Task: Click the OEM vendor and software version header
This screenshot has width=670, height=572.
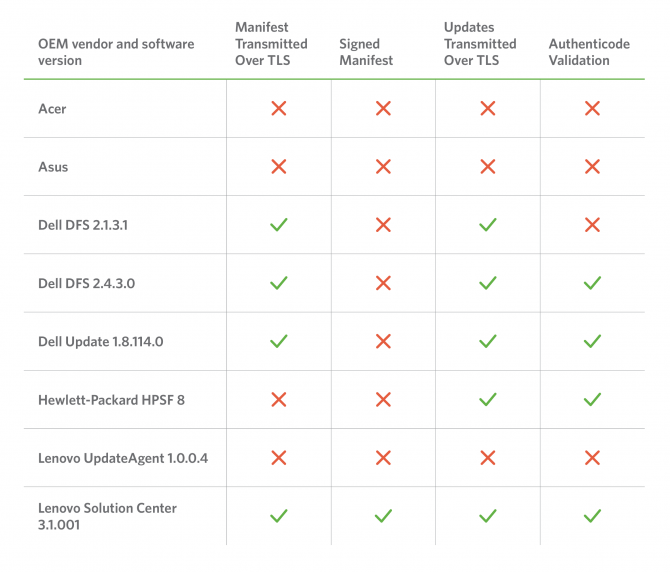Action: point(116,52)
